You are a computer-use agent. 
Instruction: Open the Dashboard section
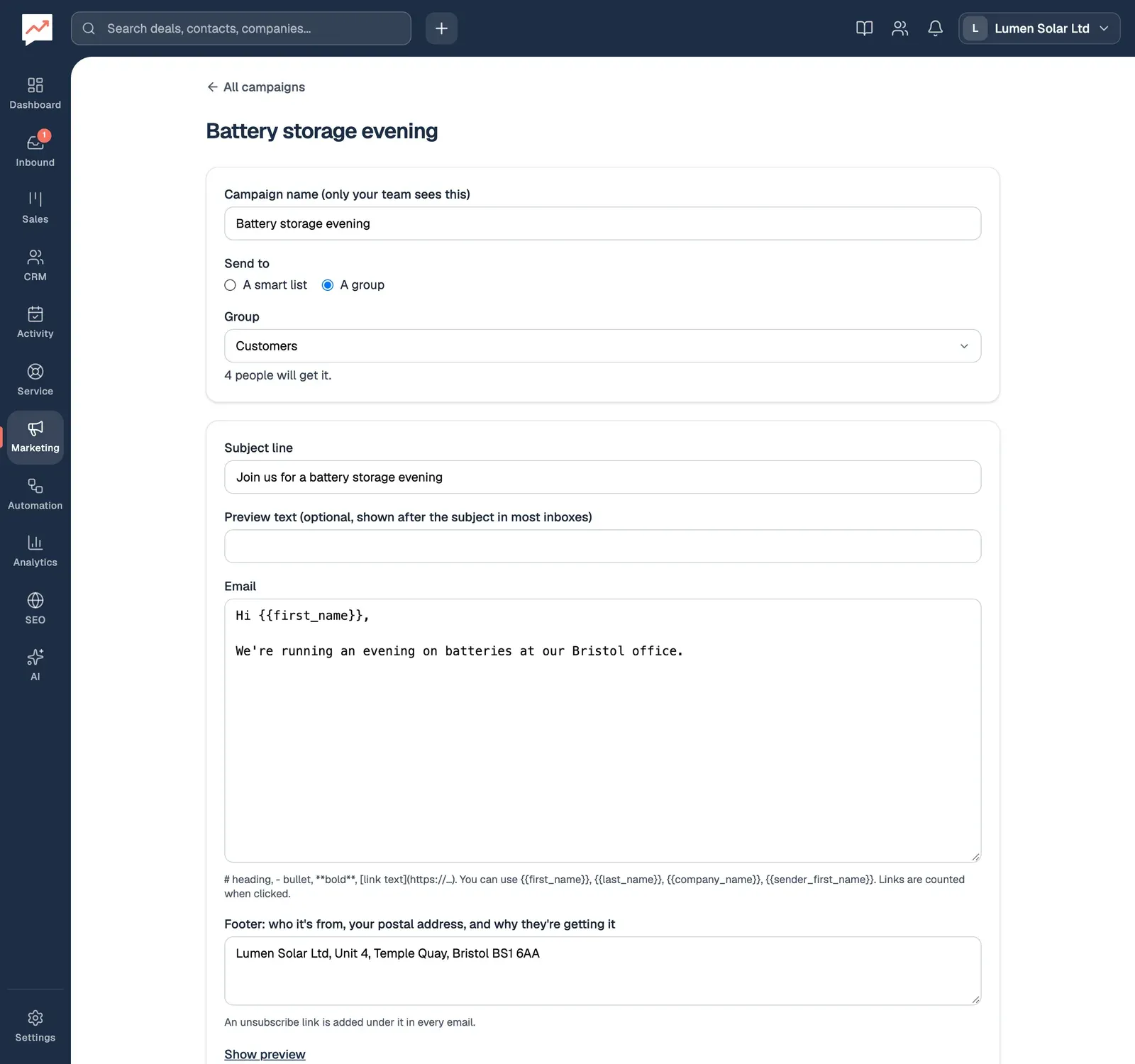click(35, 94)
